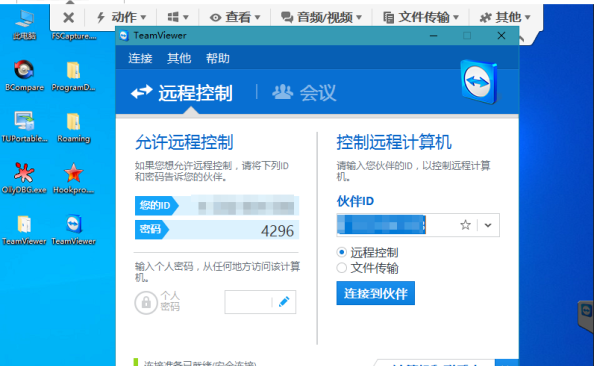594x366 pixels.
Task: Select the Hookpro... star desktop icon
Action: [73, 178]
